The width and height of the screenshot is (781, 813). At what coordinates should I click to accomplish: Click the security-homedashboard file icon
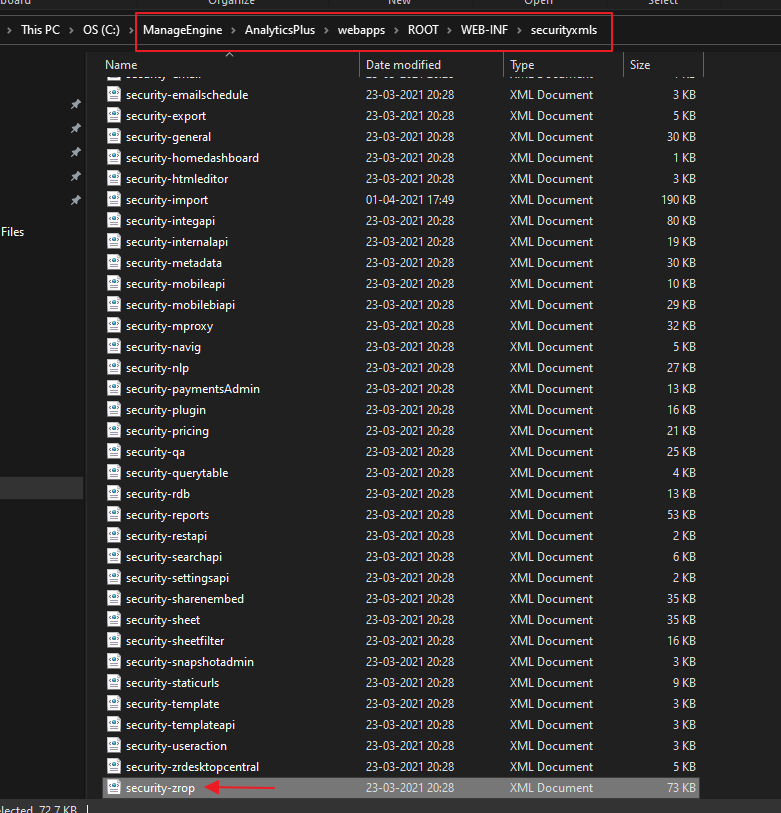tap(114, 157)
